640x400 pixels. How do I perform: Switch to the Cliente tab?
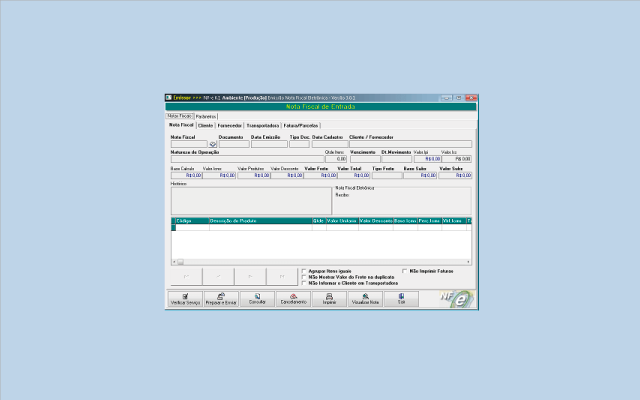(x=205, y=125)
